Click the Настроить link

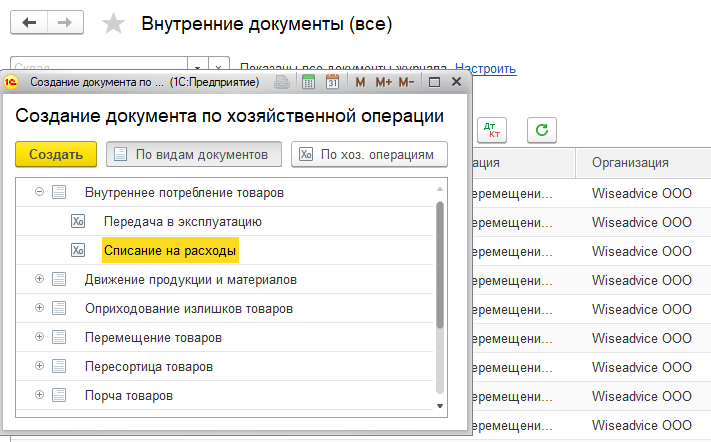pos(485,68)
